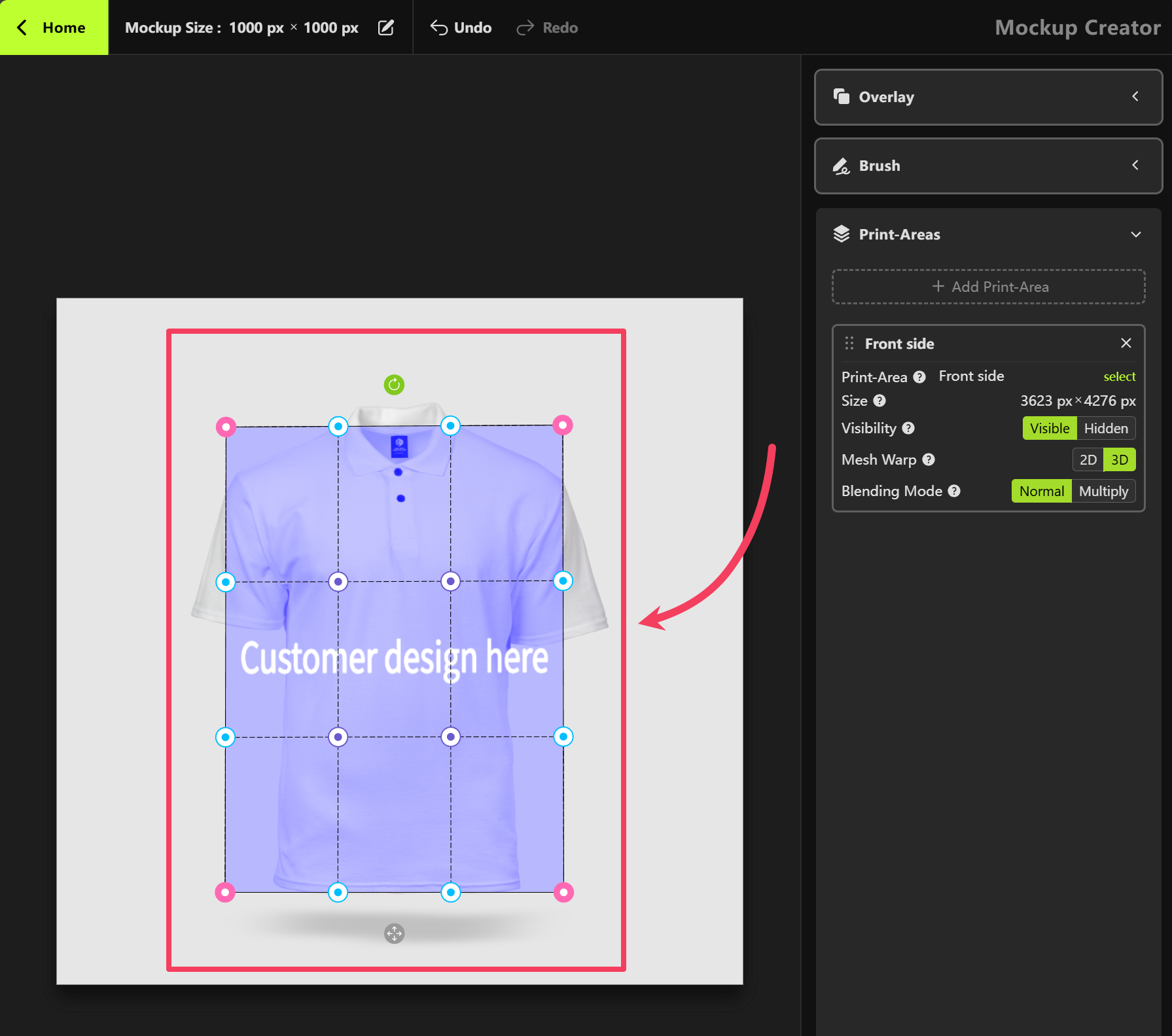Select right edge upper blue mesh point
The height and width of the screenshot is (1036, 1172).
coord(563,581)
